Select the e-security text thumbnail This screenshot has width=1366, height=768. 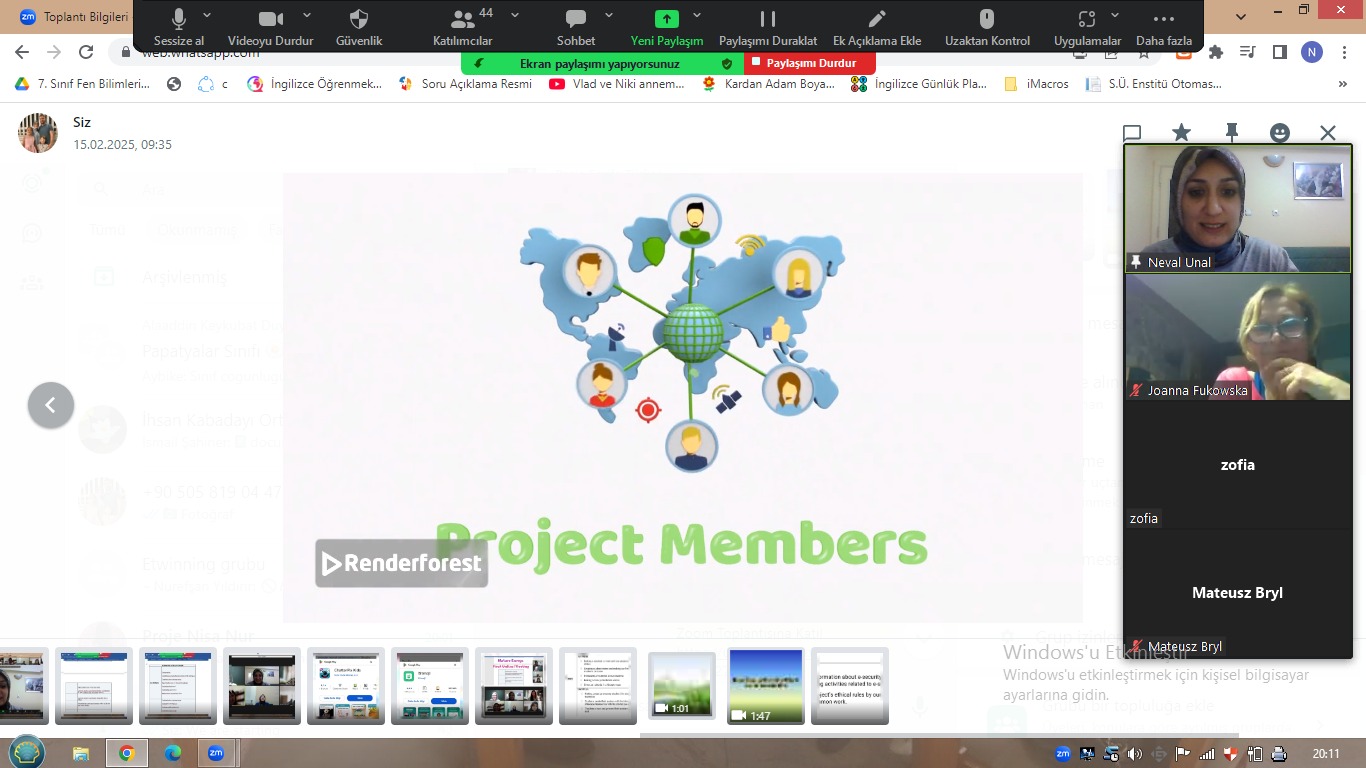[850, 685]
